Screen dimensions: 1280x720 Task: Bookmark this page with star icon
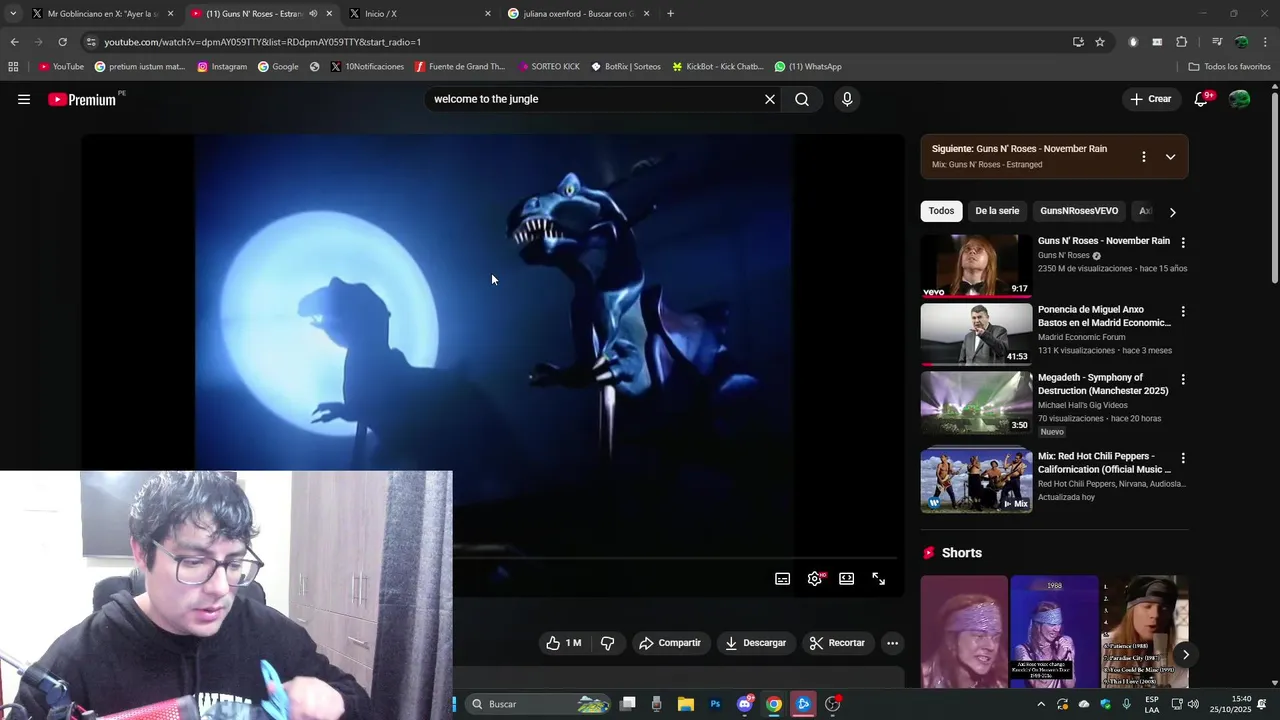point(1100,42)
